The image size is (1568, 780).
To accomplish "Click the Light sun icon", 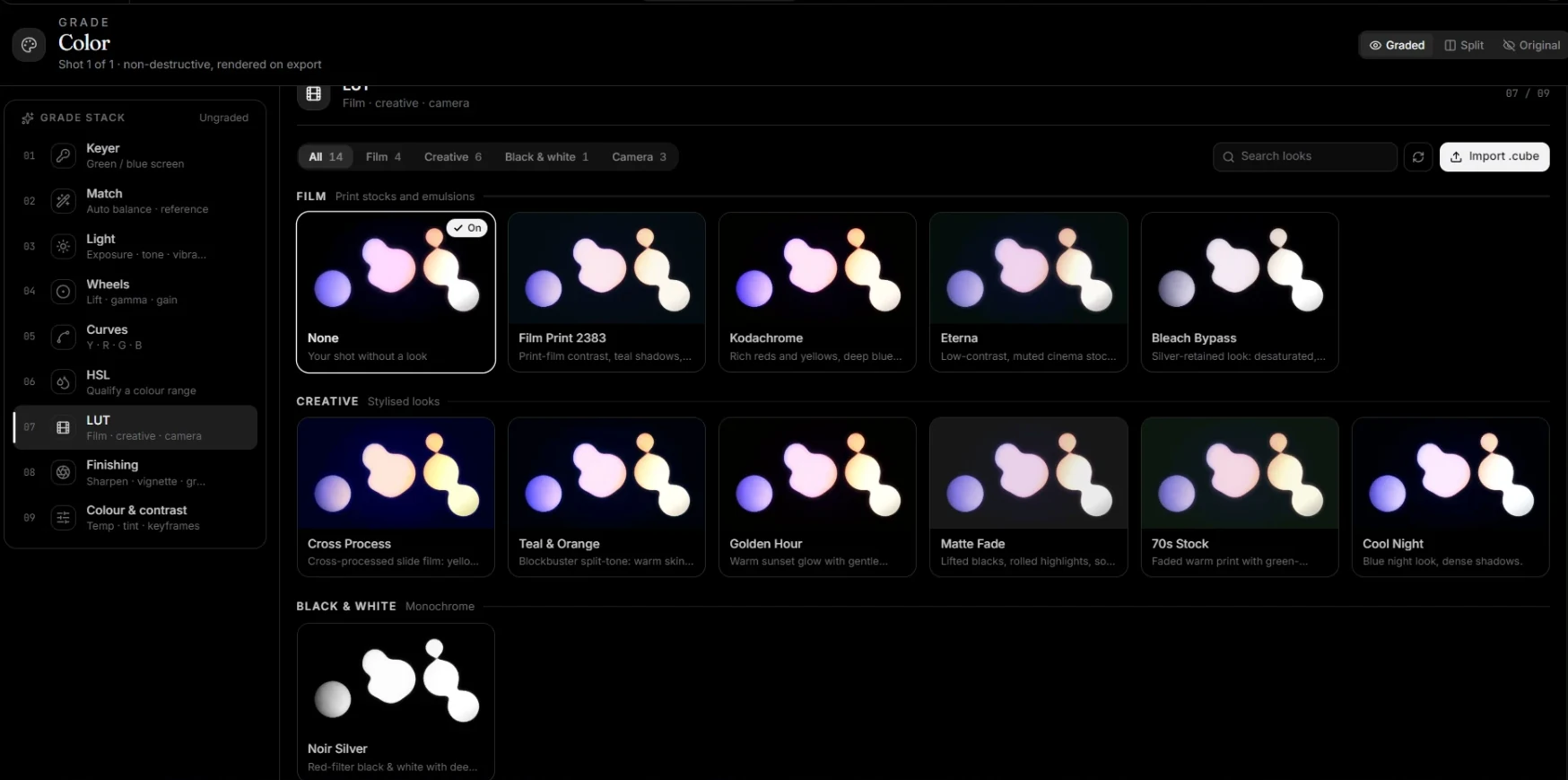I will click(x=63, y=246).
